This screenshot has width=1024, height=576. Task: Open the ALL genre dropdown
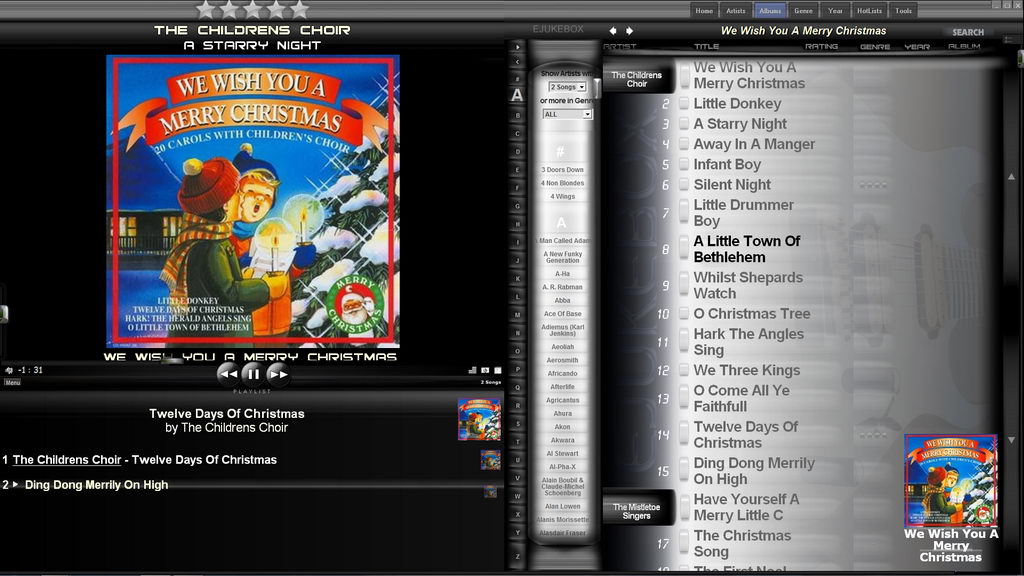[567, 114]
